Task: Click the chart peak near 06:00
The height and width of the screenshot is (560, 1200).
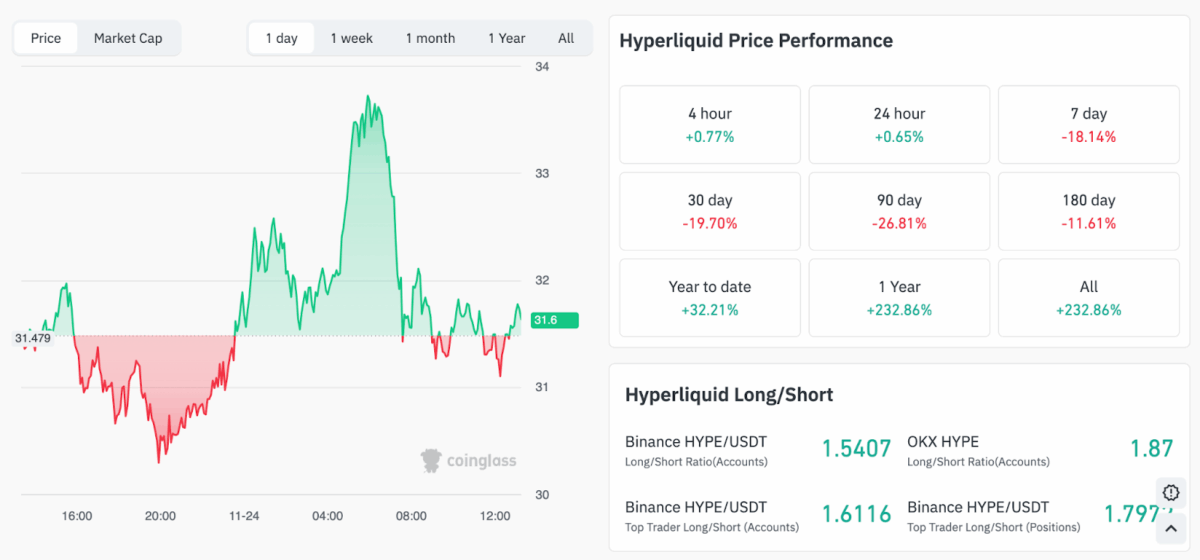Action: tap(368, 98)
